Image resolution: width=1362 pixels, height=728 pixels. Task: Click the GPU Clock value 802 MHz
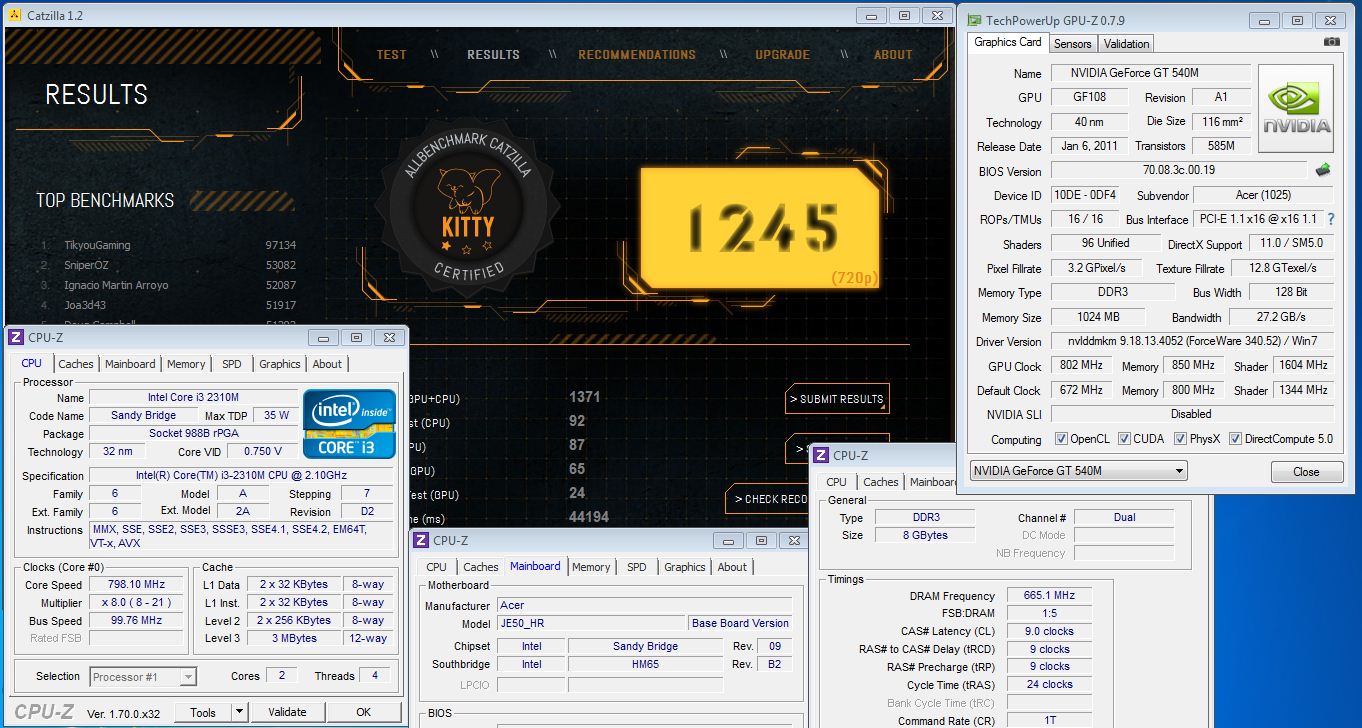(x=1082, y=366)
